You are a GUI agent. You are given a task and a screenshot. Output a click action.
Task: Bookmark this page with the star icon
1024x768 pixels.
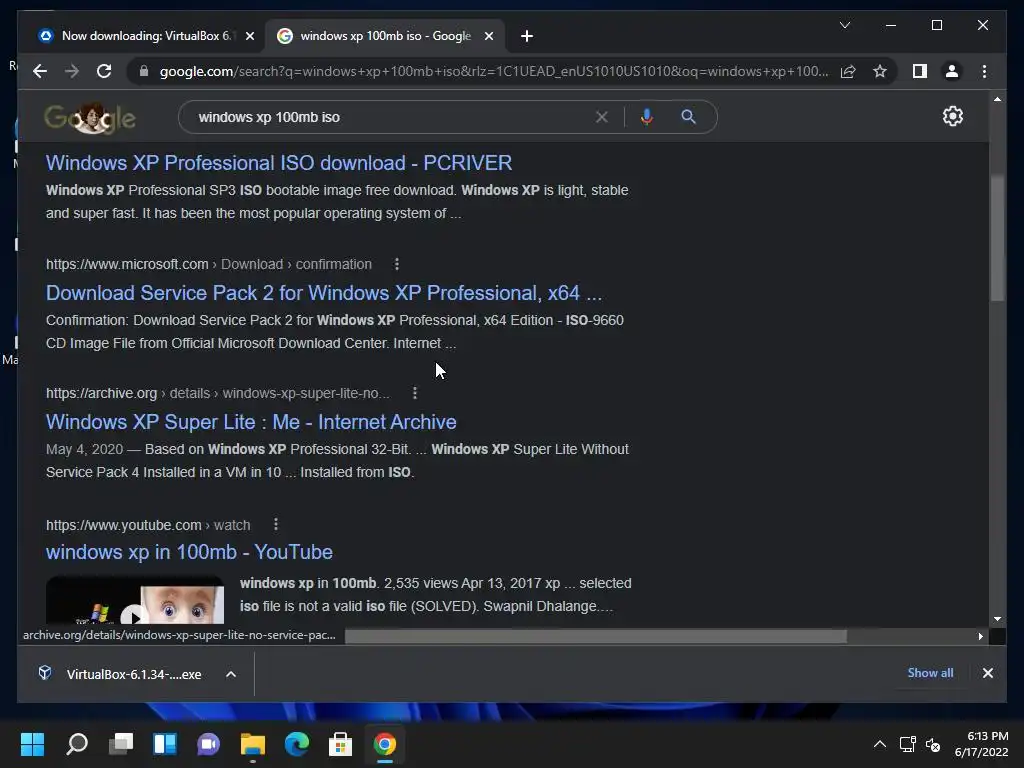tap(880, 71)
